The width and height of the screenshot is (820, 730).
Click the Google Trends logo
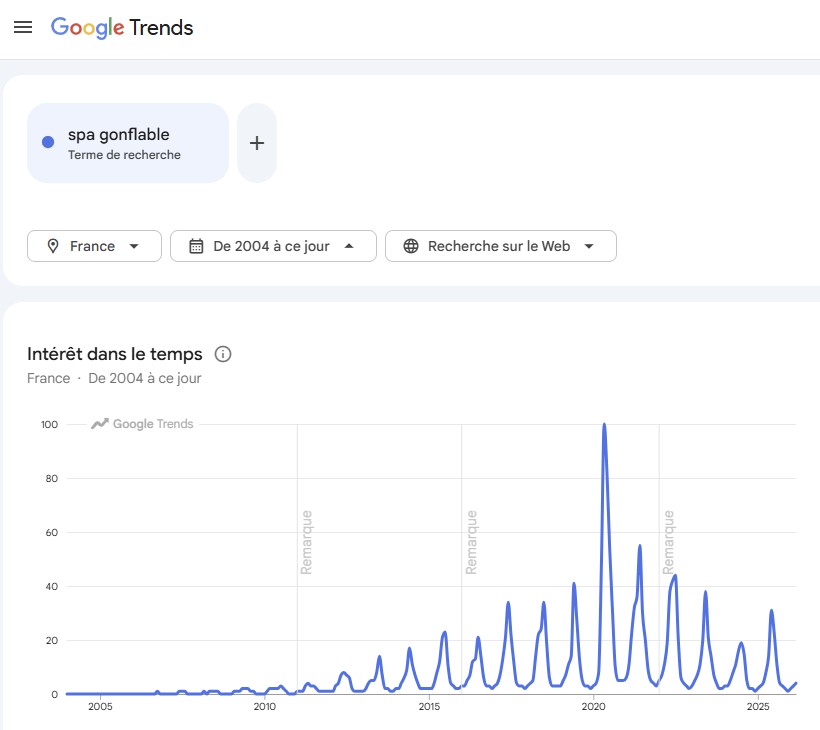click(x=122, y=28)
